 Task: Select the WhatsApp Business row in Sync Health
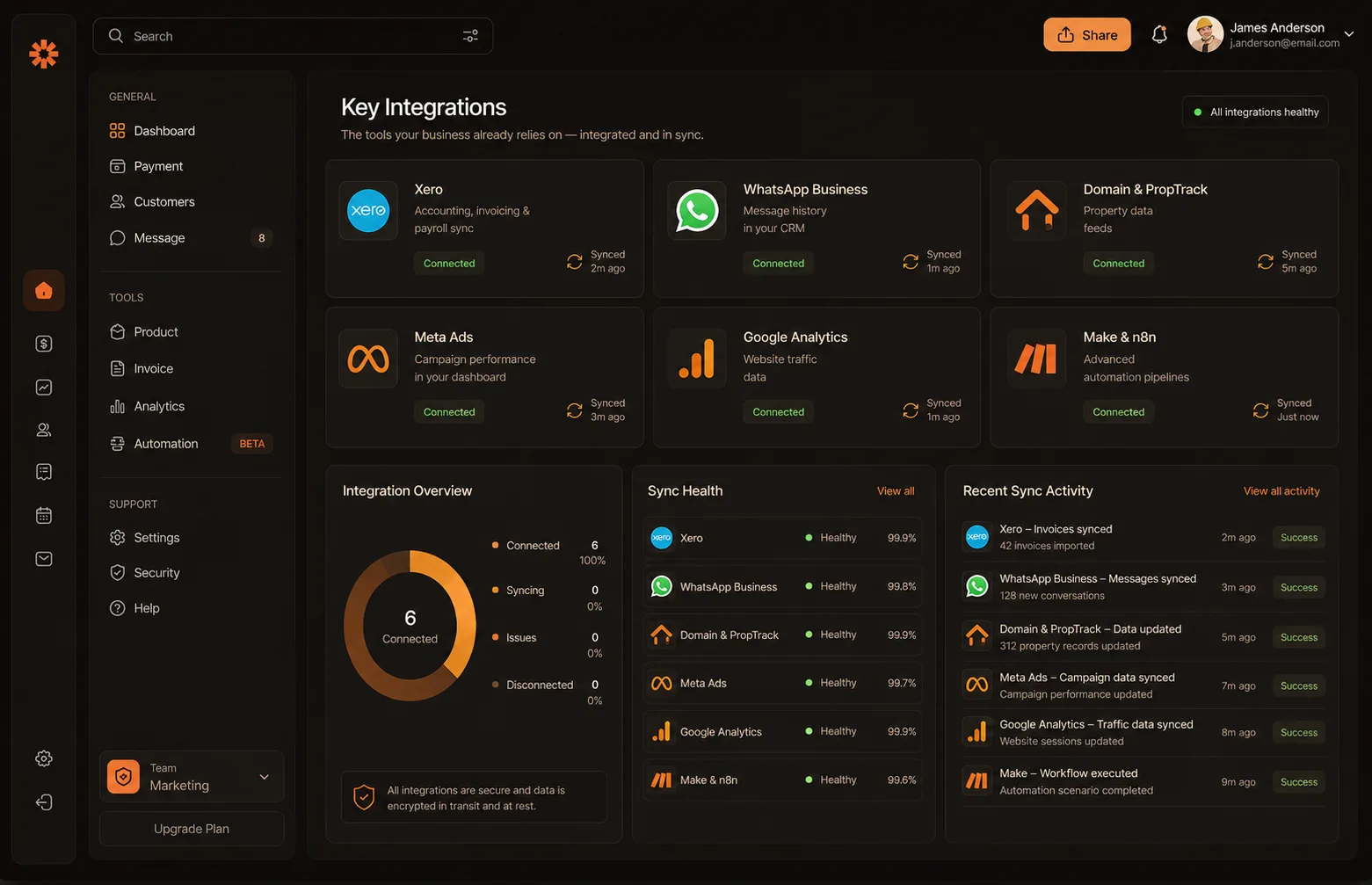(782, 586)
